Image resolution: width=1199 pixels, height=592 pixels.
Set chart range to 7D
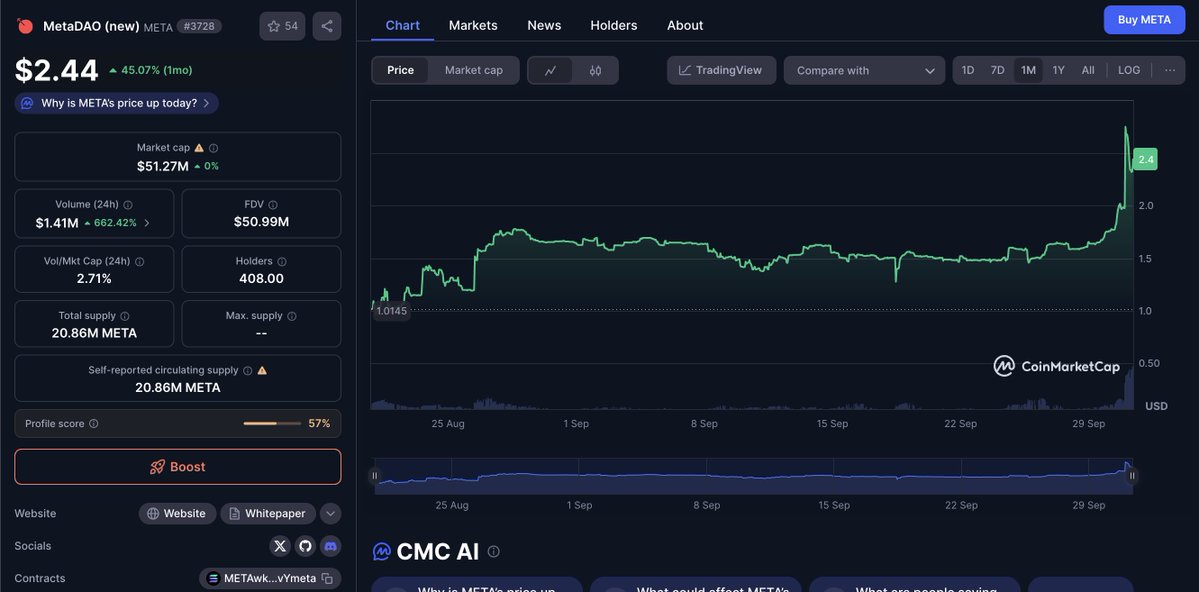coord(998,70)
